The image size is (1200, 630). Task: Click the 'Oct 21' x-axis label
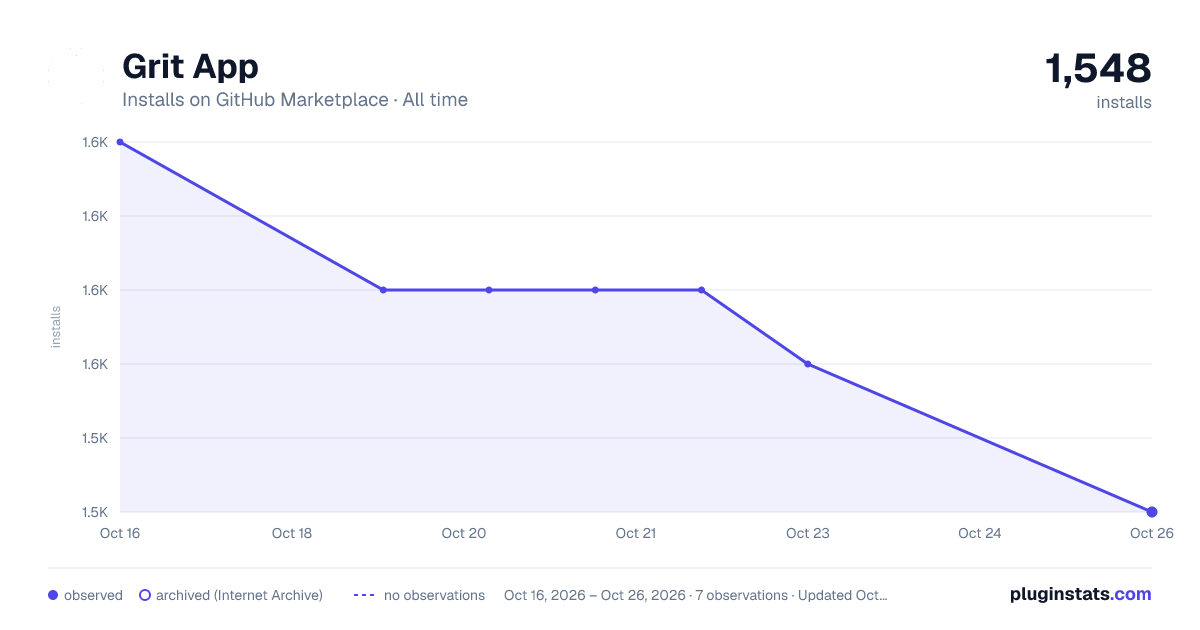point(636,533)
